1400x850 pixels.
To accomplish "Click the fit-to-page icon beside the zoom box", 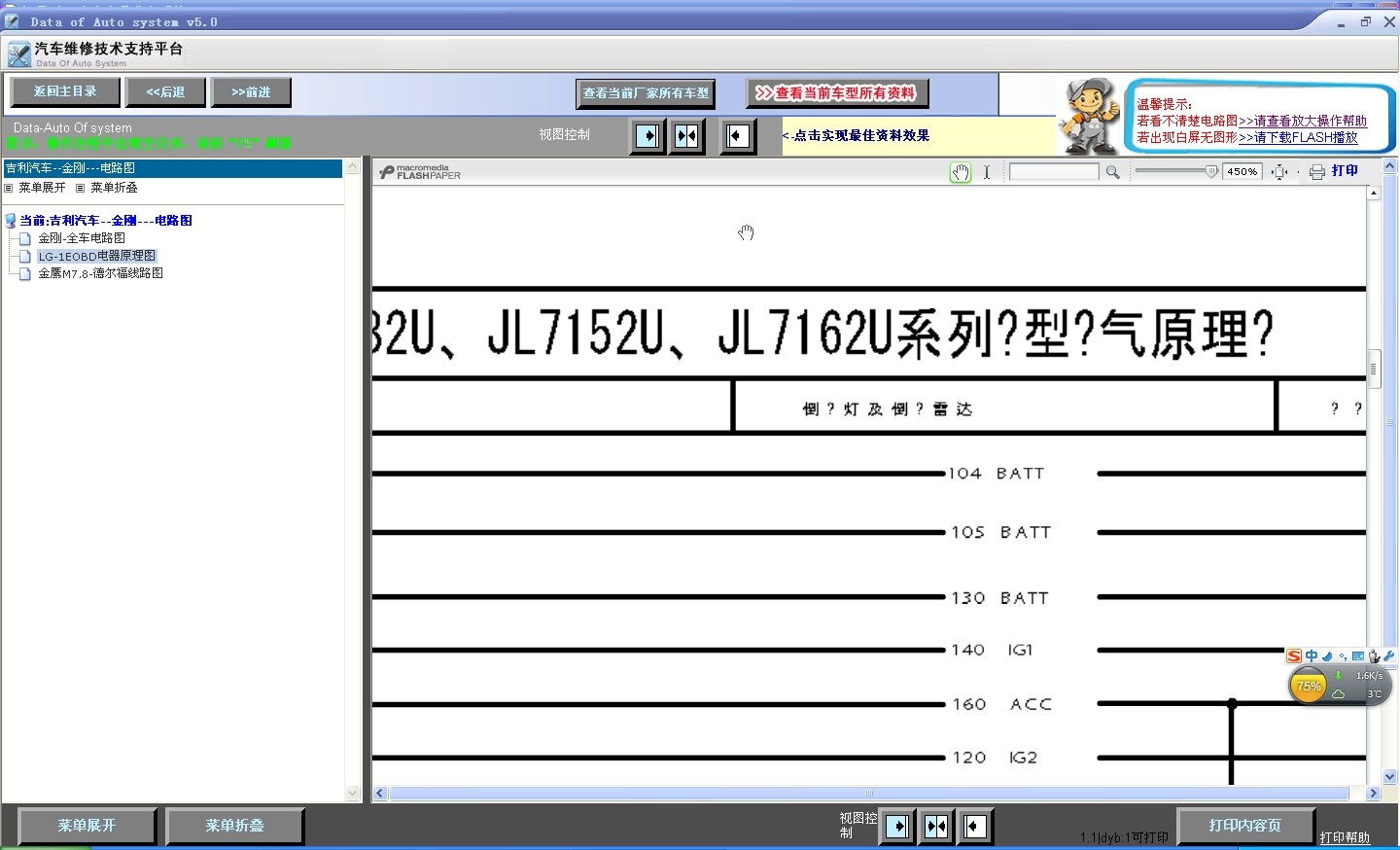I will [x=1280, y=172].
